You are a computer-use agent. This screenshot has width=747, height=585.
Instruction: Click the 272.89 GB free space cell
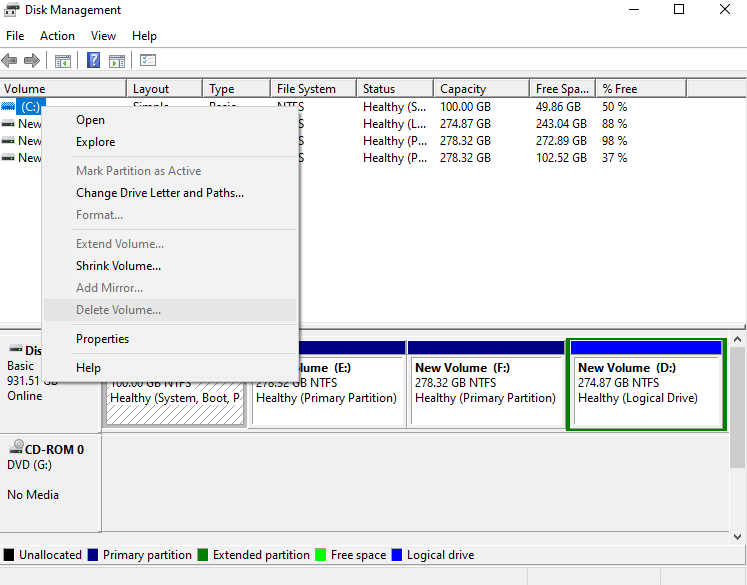point(561,141)
